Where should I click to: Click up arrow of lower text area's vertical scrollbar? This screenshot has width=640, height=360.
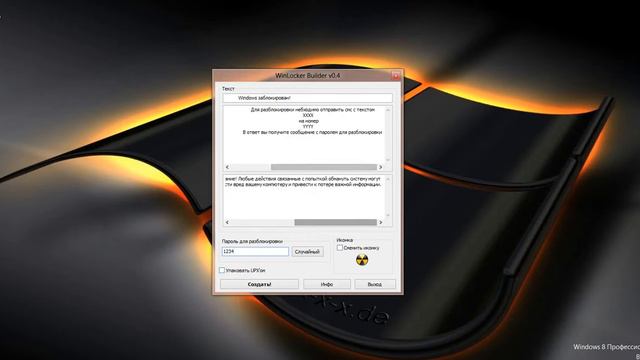(x=388, y=178)
